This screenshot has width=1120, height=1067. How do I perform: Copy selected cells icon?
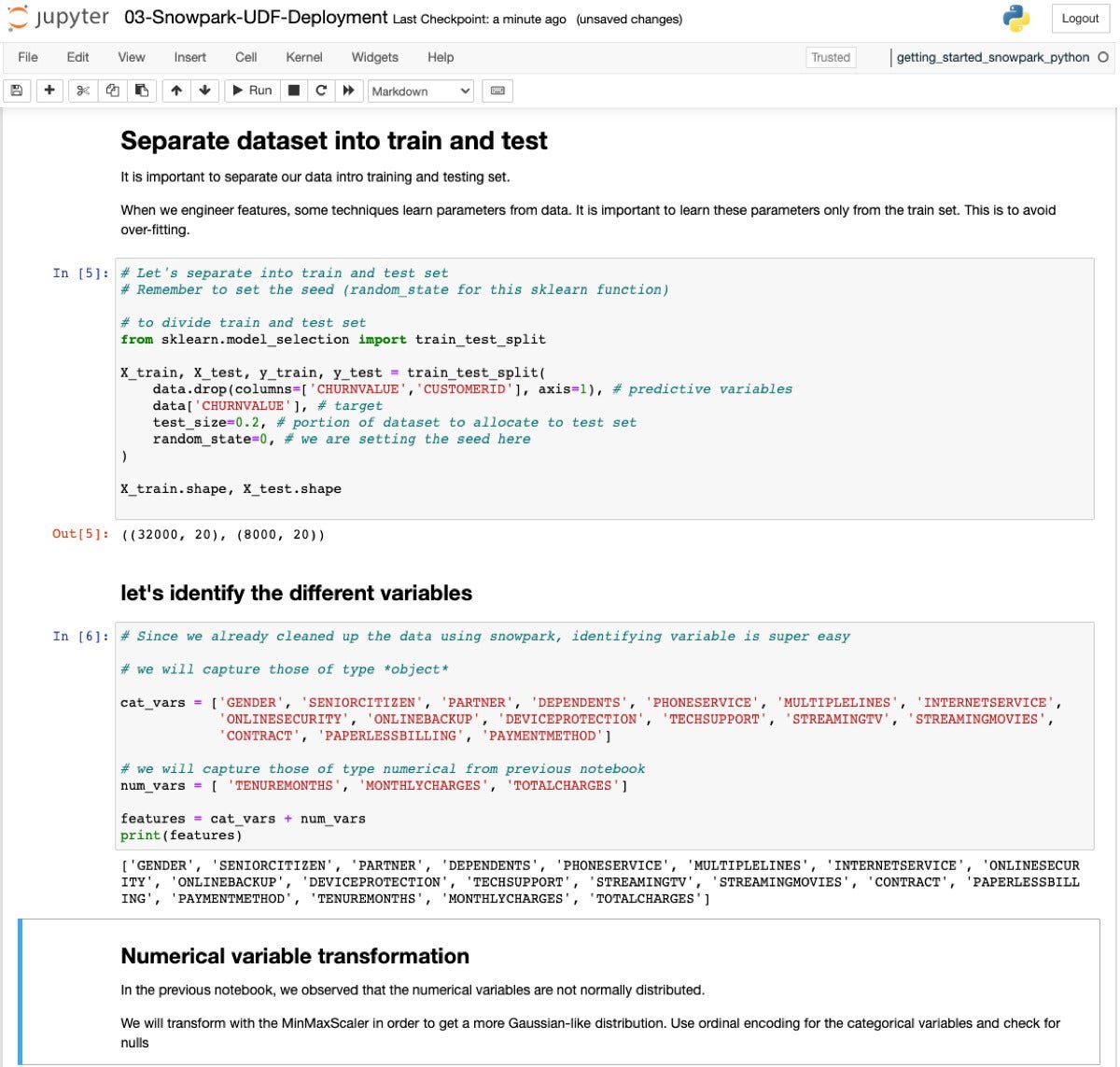113,91
